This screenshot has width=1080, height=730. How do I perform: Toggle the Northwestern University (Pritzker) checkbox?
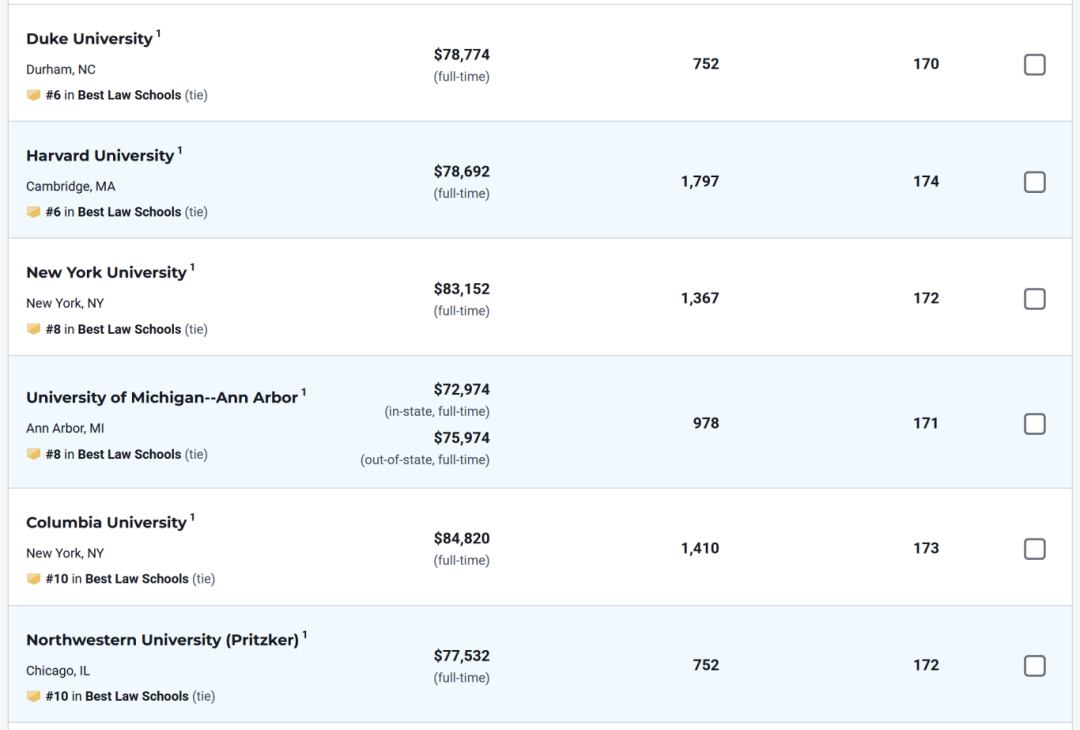click(1035, 666)
